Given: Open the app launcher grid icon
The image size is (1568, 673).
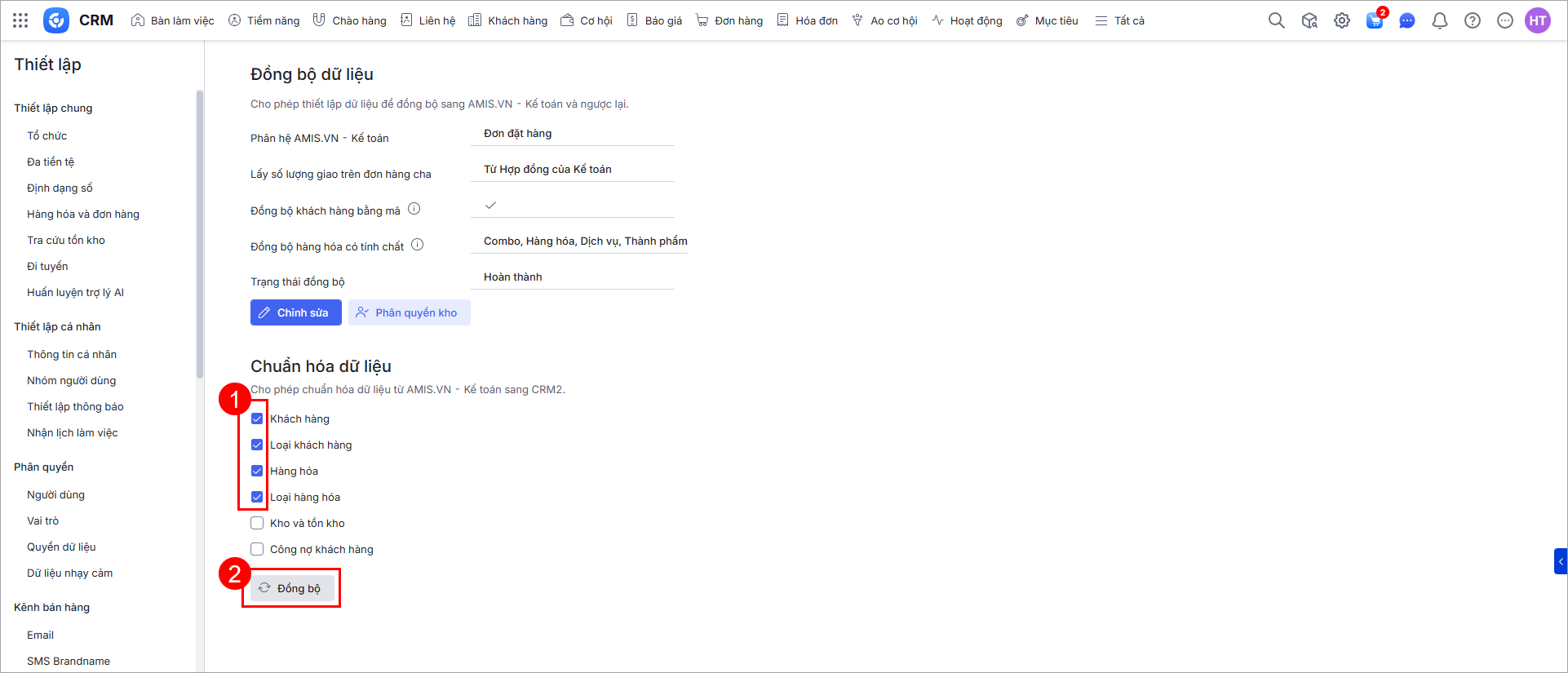Looking at the screenshot, I should tap(20, 20).
